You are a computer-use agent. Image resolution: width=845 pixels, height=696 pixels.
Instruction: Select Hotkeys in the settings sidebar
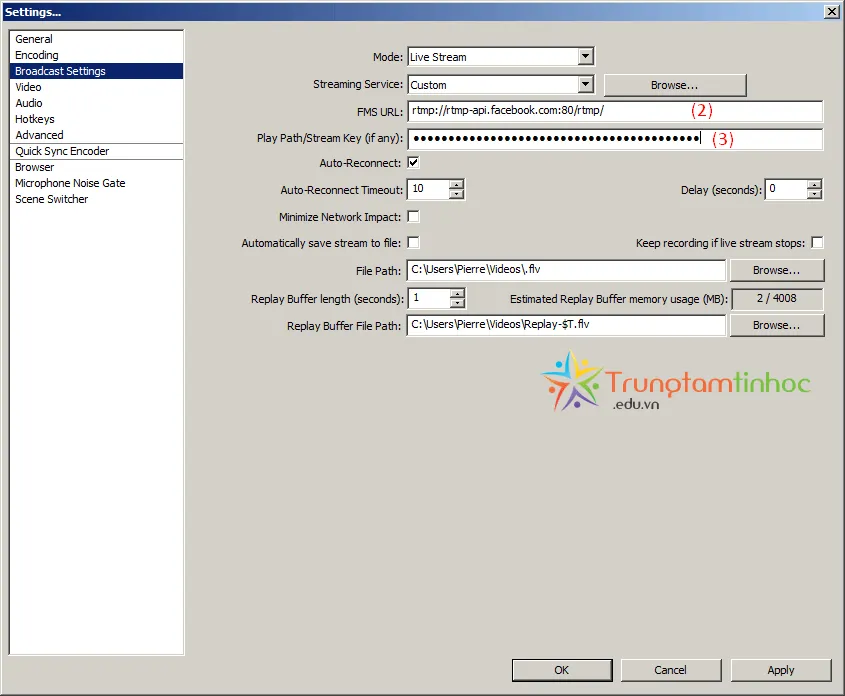(34, 119)
